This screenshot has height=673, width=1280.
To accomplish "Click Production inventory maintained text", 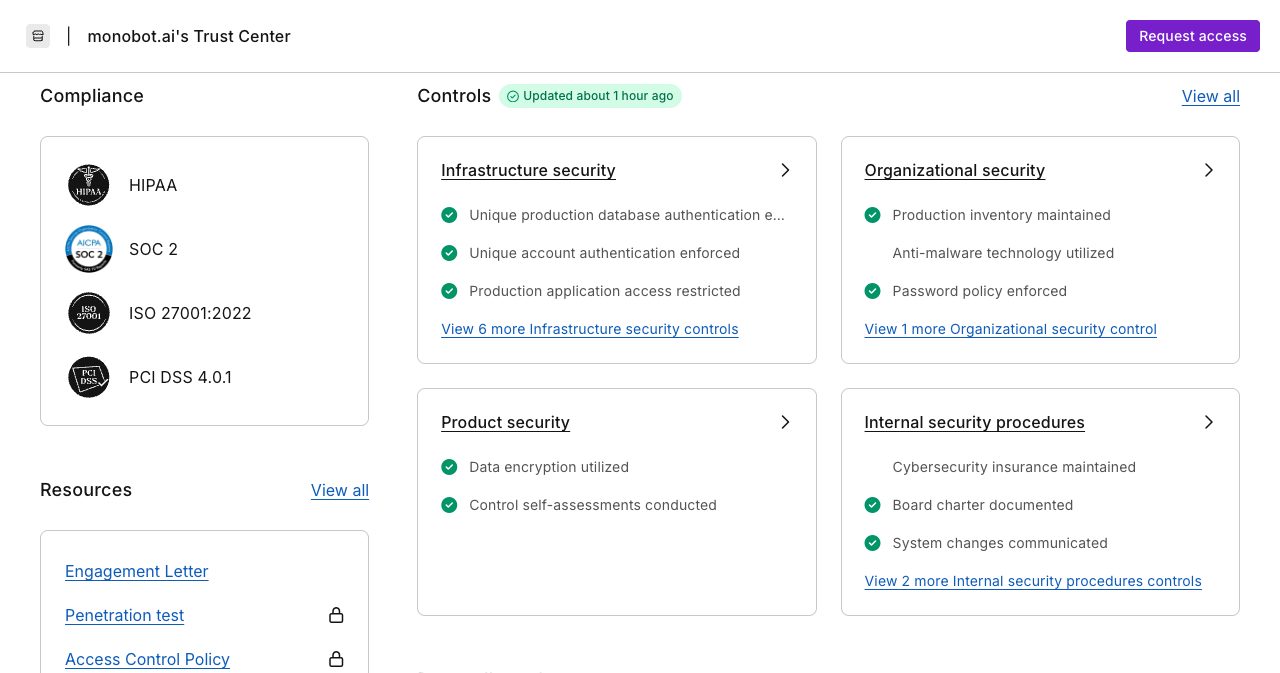I will (x=1001, y=215).
